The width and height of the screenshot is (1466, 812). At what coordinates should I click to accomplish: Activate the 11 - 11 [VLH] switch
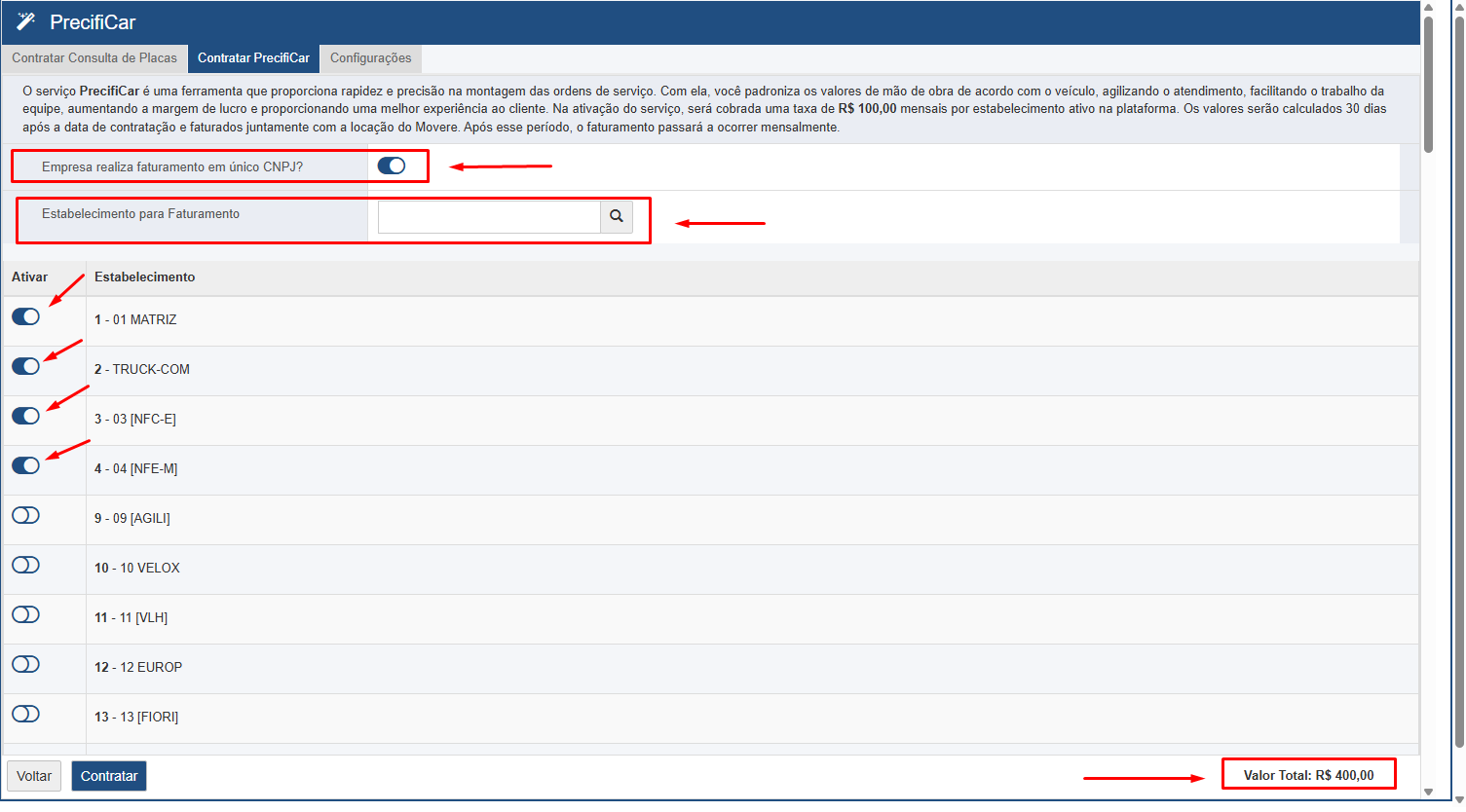[25, 614]
